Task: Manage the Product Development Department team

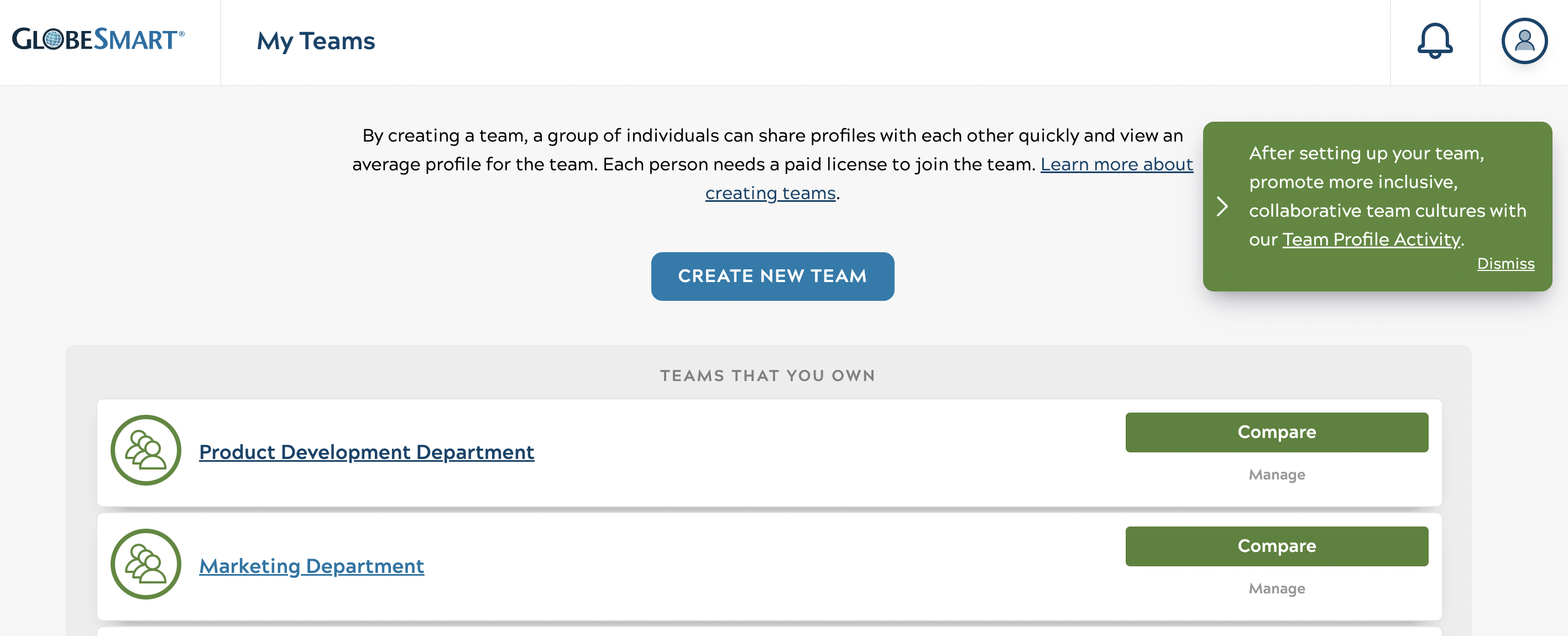Action: (1277, 475)
